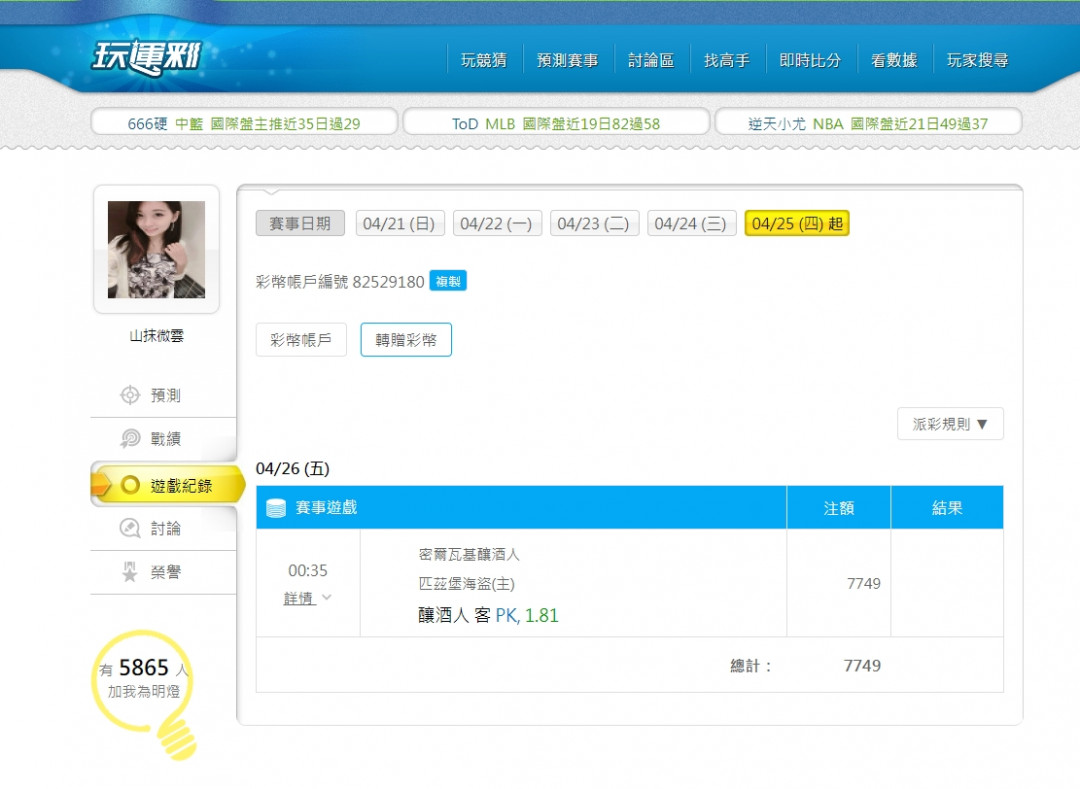This screenshot has width=1080, height=789.
Task: Click team name 密爾瓦基釀酒人
Action: (469, 554)
